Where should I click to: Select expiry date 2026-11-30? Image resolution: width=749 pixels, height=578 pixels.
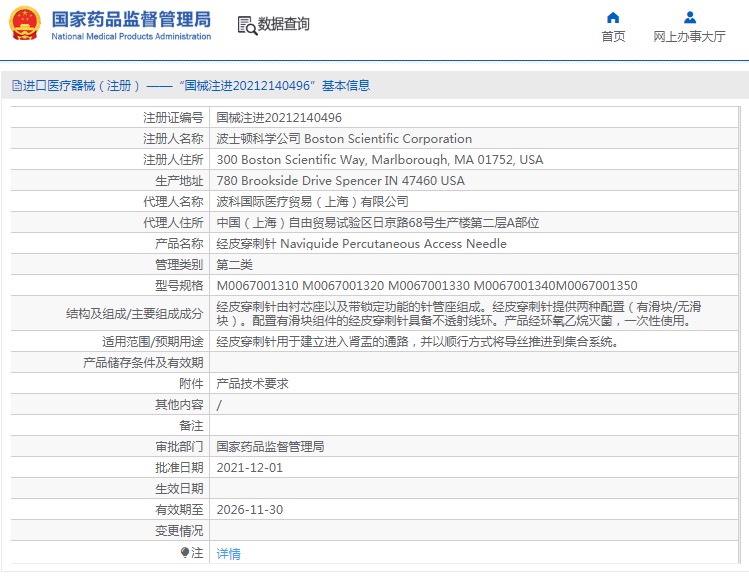[x=250, y=510]
